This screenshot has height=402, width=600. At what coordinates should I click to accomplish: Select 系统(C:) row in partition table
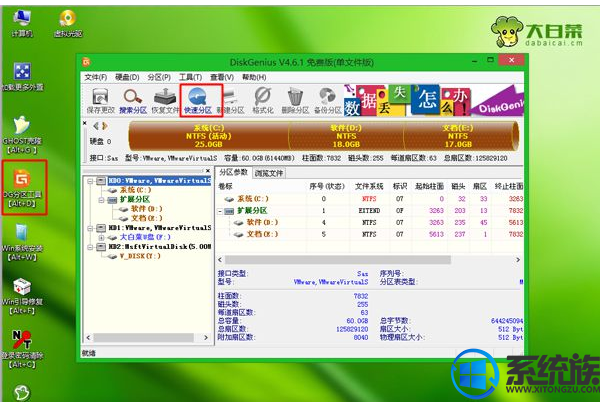370,199
